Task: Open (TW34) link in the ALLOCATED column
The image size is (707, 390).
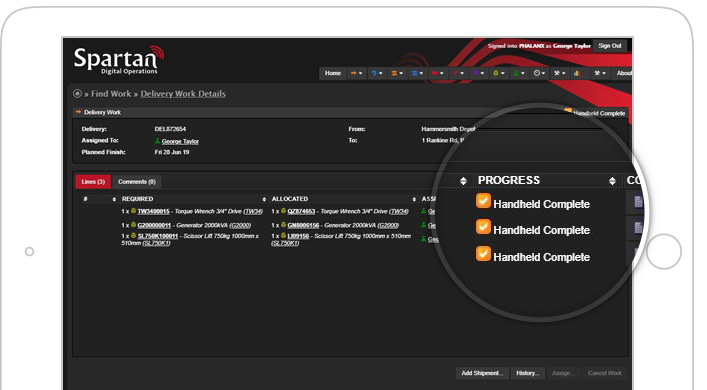Action: 399,211
